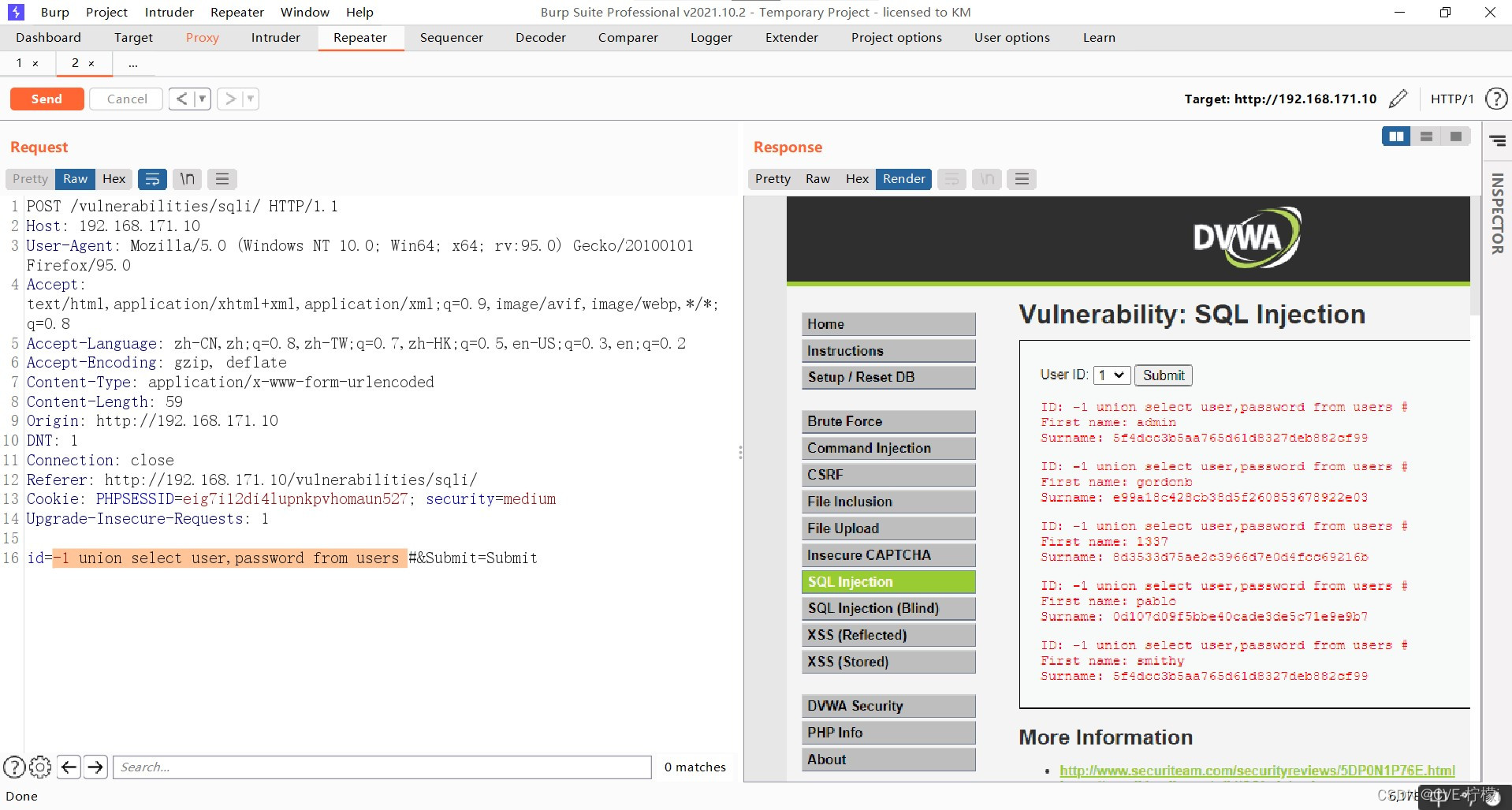Open the File Upload page

(888, 528)
